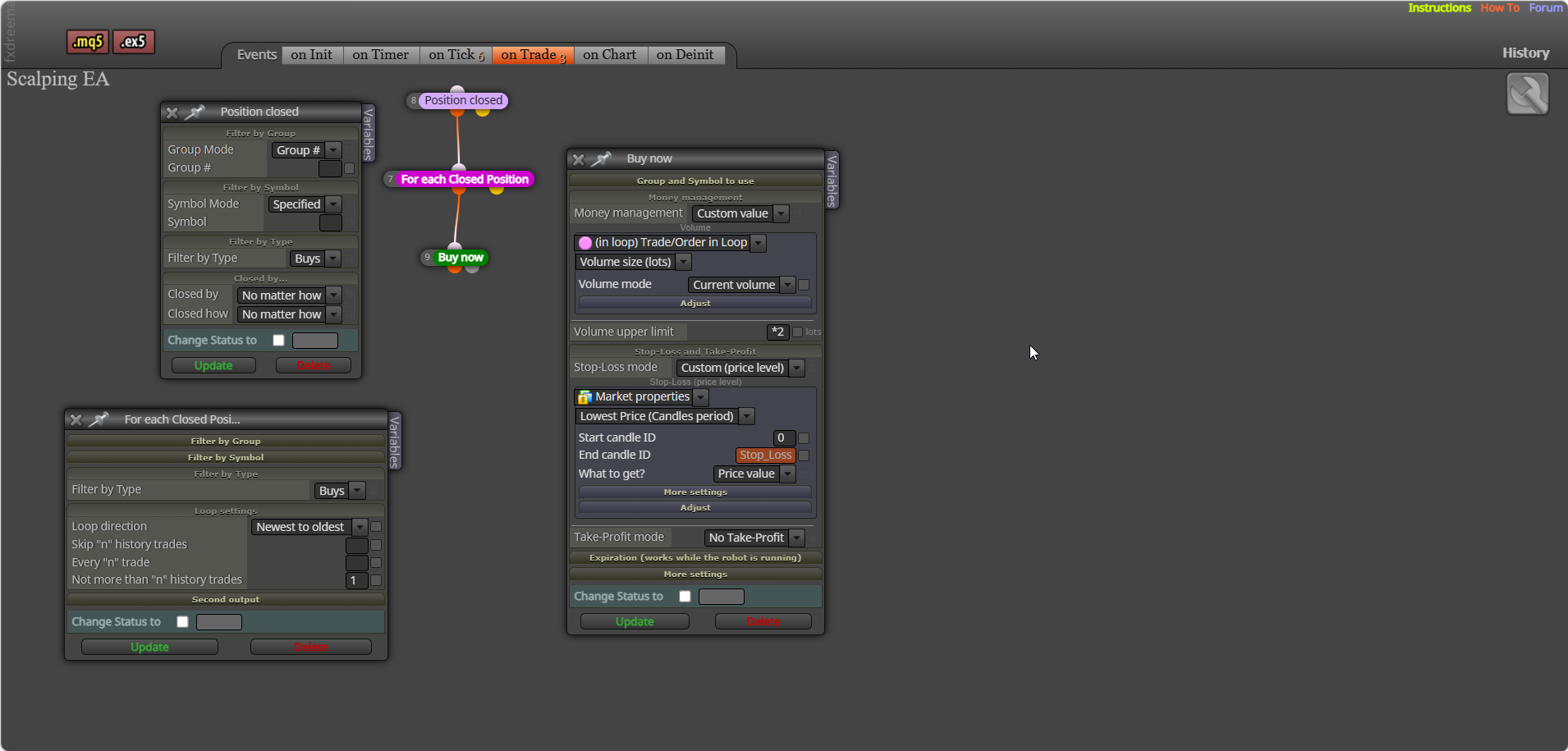Open the How To link
The width and height of the screenshot is (1568, 751).
point(1500,7)
